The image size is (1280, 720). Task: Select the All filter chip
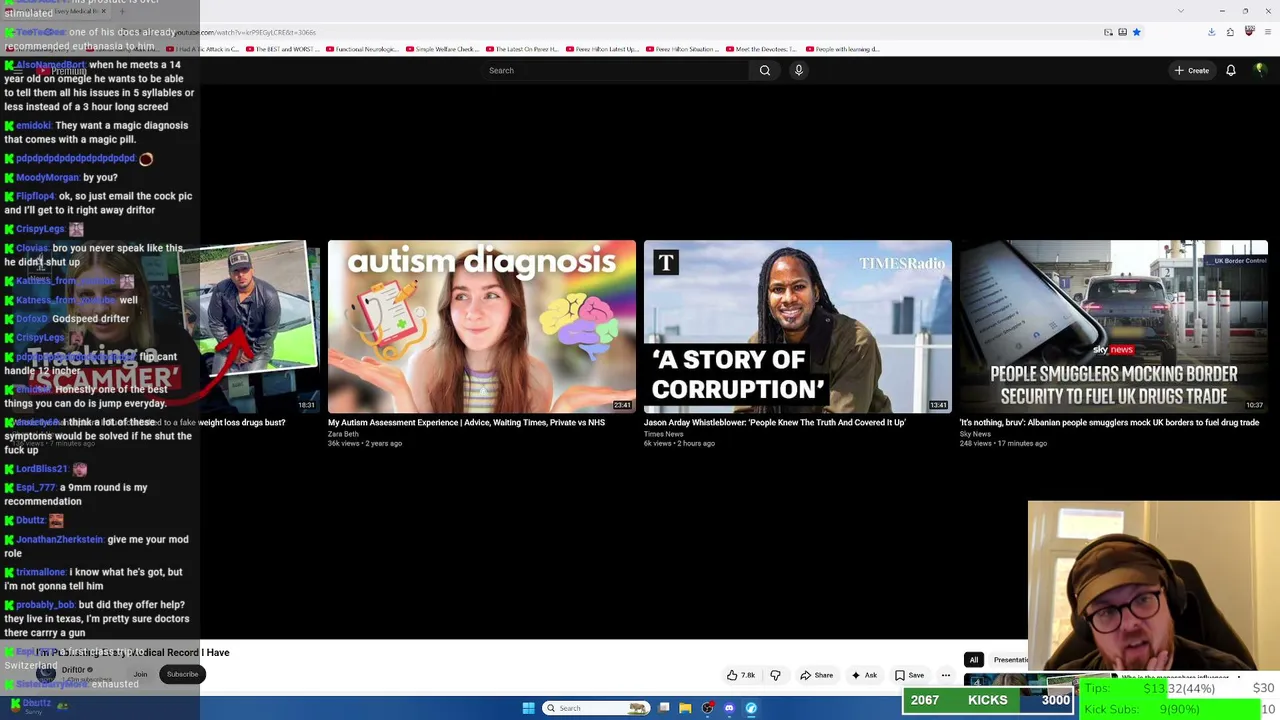click(973, 660)
